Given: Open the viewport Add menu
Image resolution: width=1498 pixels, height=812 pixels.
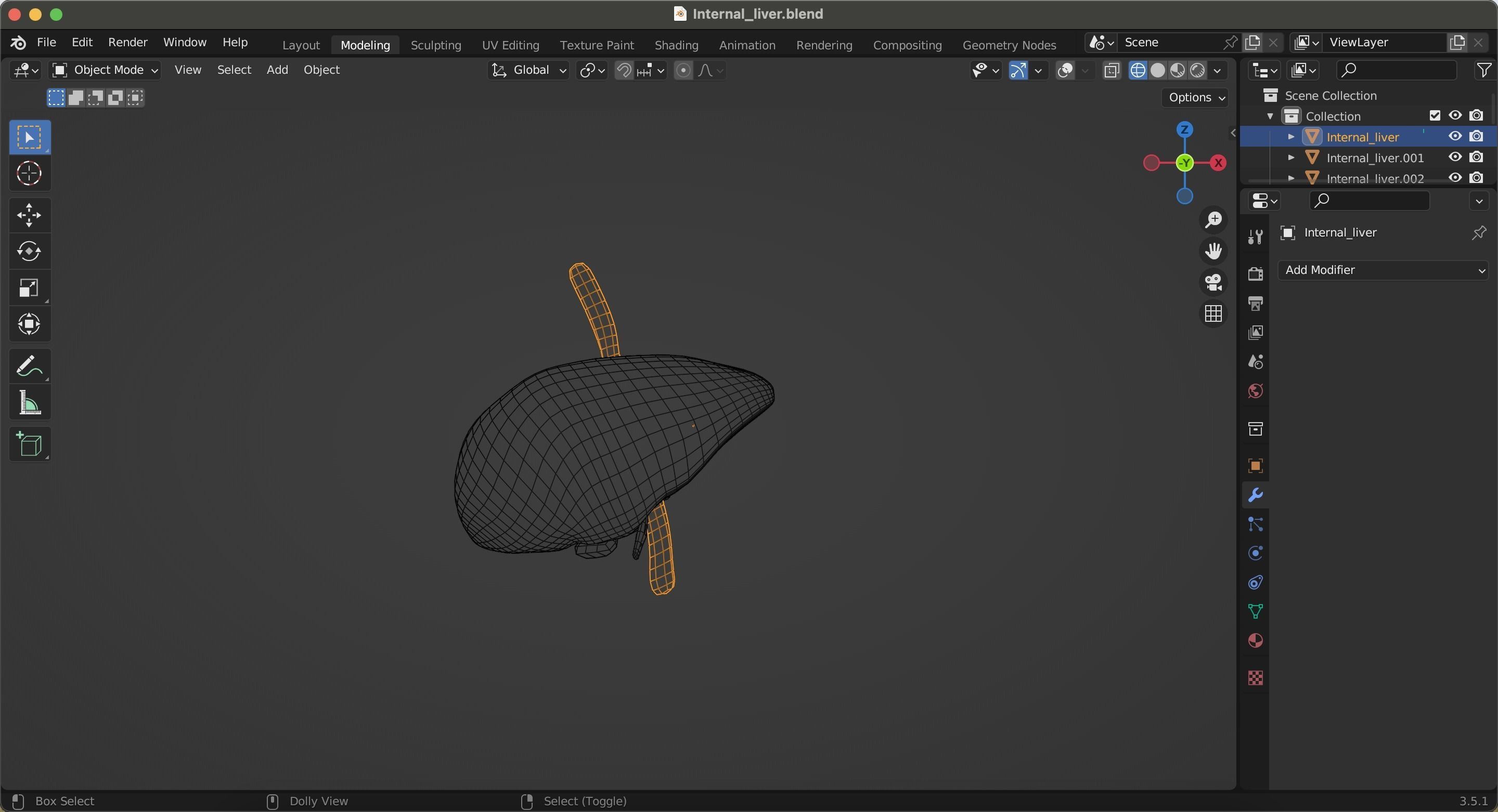Looking at the screenshot, I should [277, 70].
